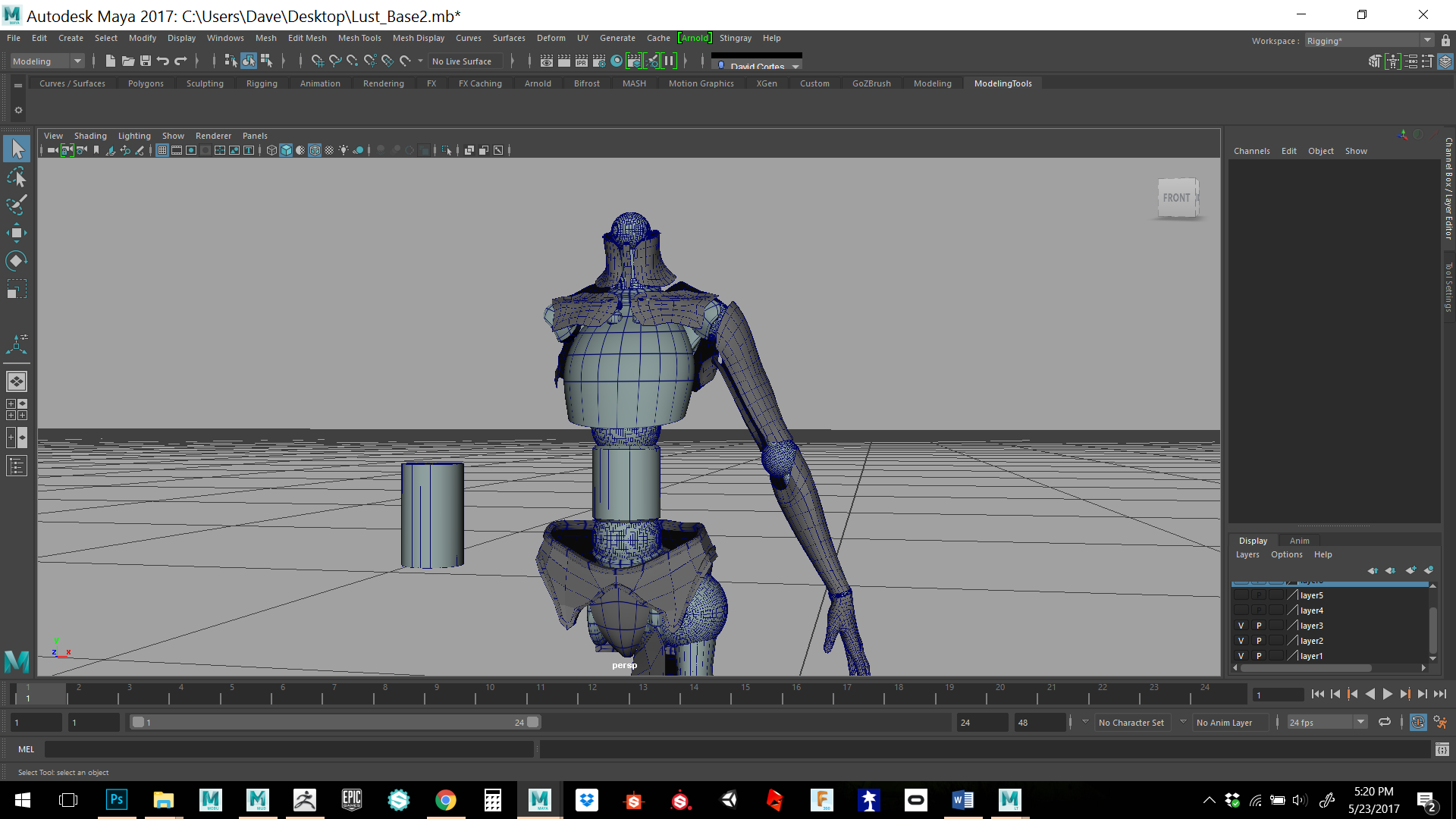1456x819 pixels.
Task: Click the time range slider bar
Action: pos(334,722)
